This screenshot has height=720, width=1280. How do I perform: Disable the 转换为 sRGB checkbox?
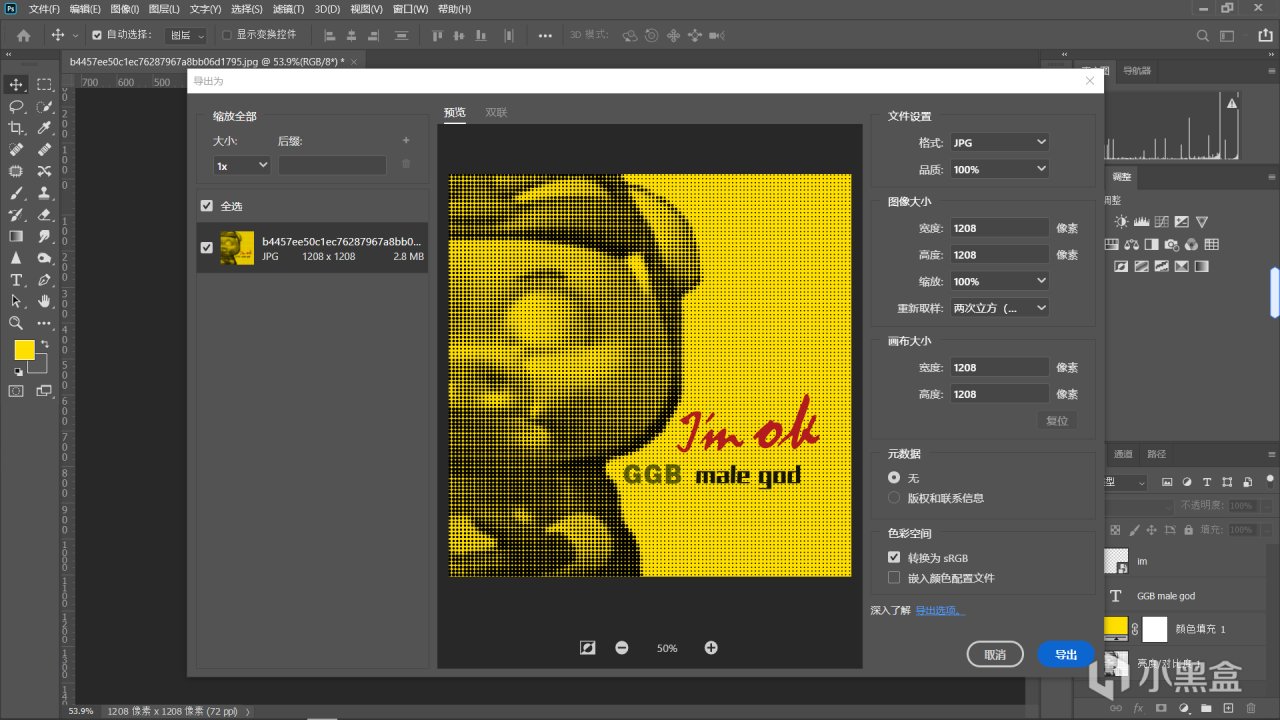(x=894, y=558)
